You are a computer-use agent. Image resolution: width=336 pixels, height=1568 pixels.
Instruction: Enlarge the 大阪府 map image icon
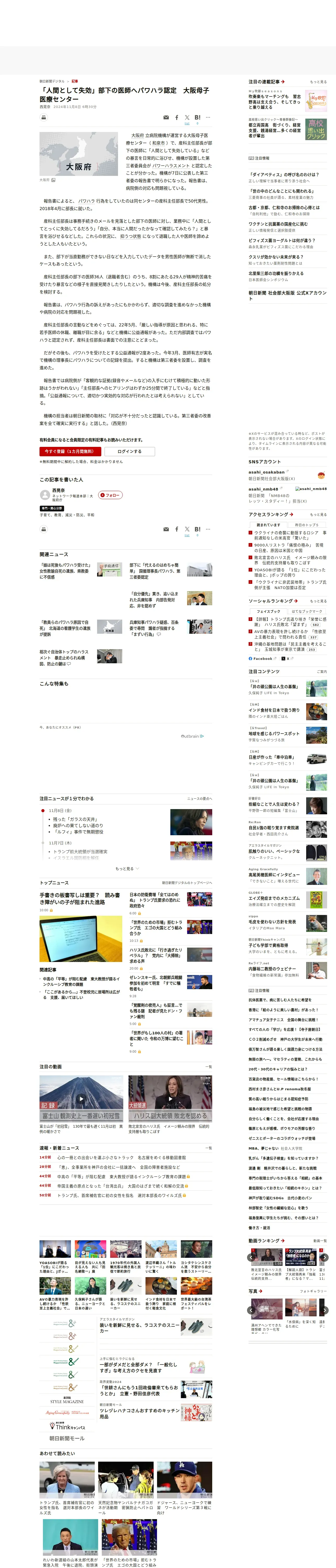[x=53, y=180]
